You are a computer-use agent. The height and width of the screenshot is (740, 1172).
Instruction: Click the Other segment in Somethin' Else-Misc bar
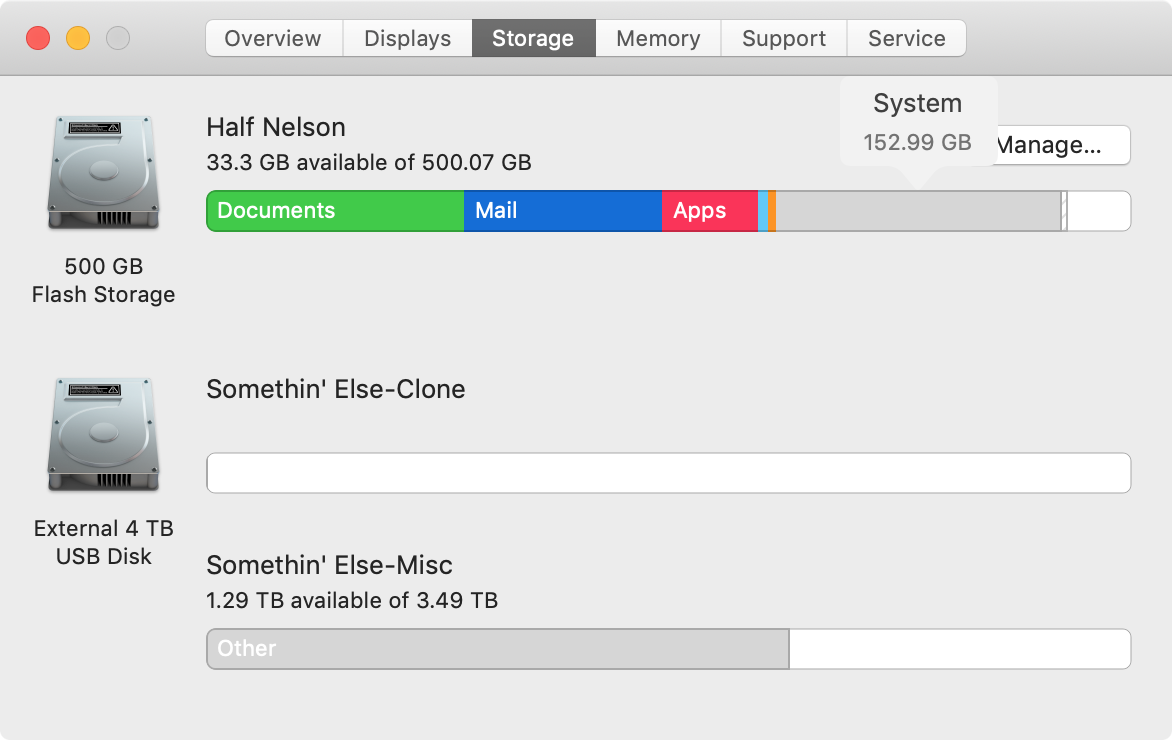tap(498, 649)
